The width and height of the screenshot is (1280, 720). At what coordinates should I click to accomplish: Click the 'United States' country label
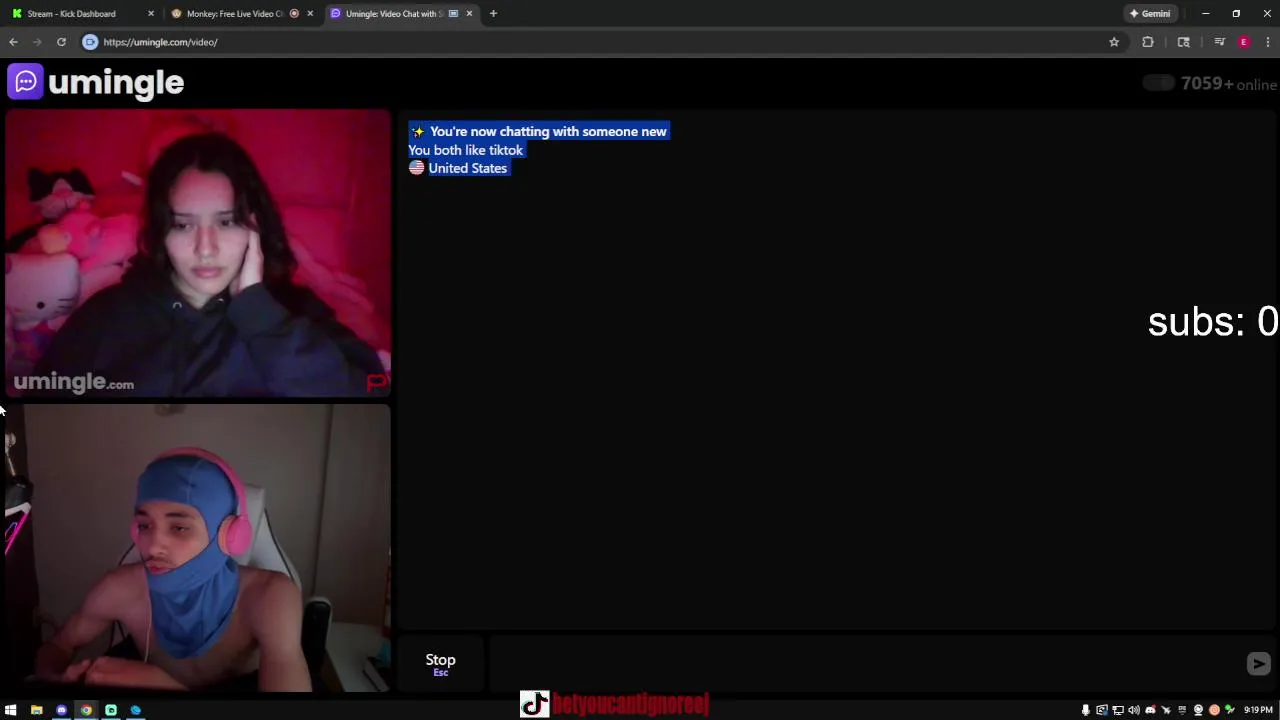point(467,168)
